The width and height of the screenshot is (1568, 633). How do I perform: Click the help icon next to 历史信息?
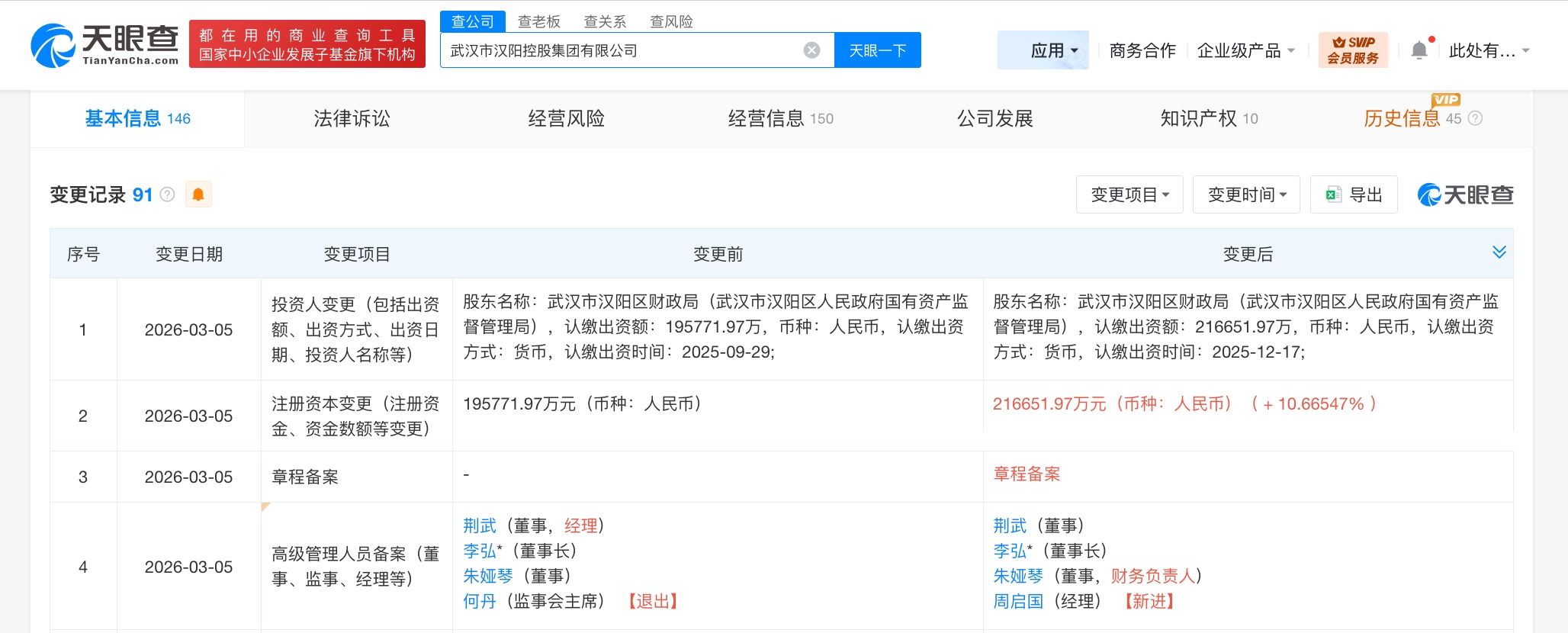point(1476,118)
